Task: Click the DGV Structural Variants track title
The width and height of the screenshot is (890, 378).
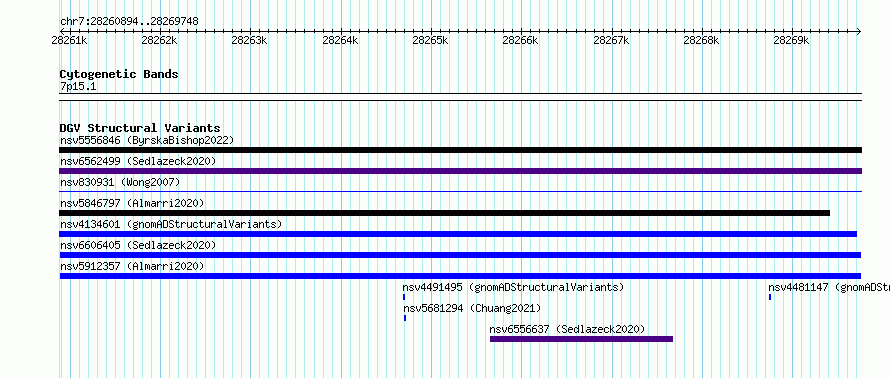Action: click(x=140, y=128)
